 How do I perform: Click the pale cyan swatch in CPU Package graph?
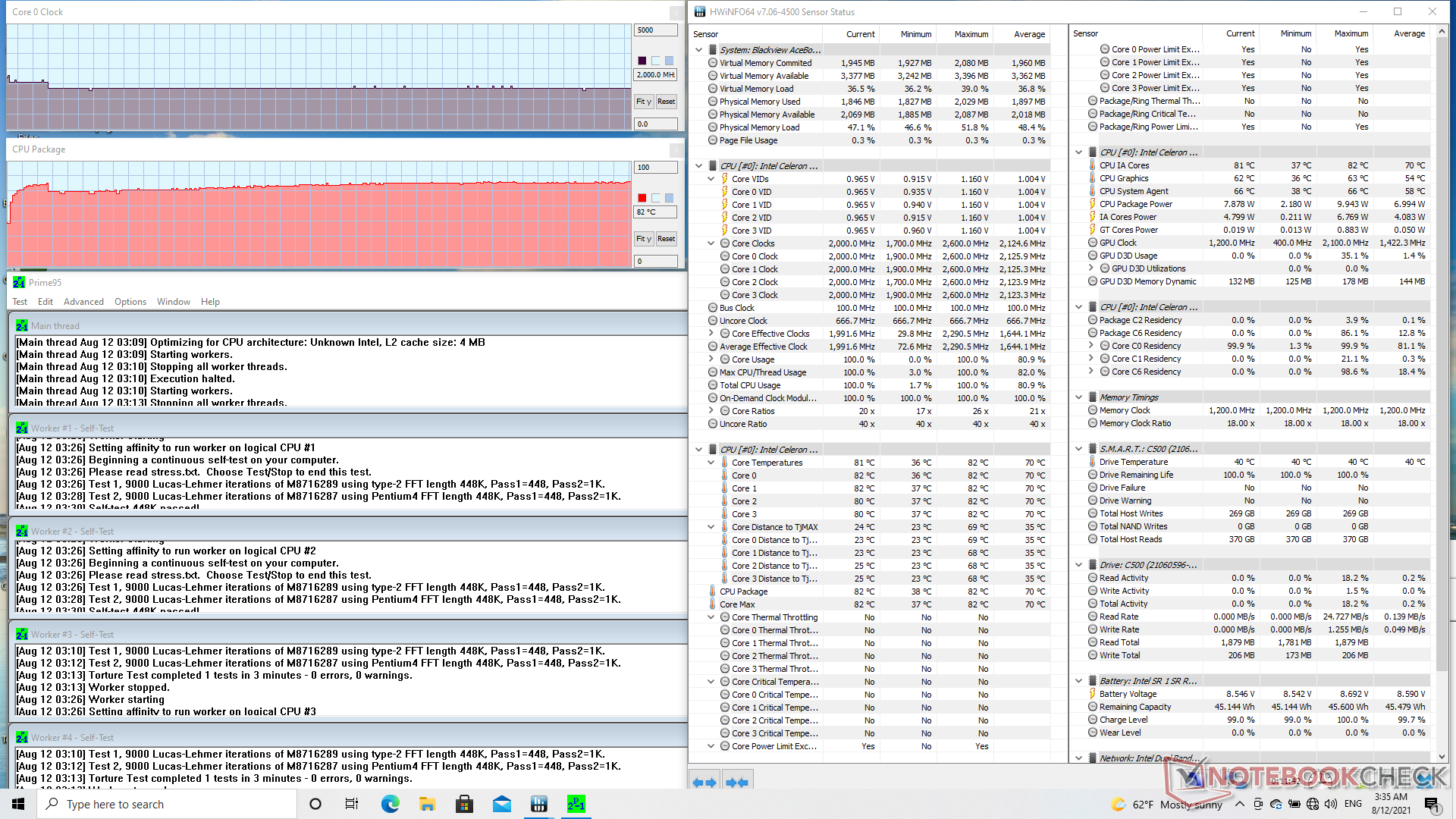point(656,198)
